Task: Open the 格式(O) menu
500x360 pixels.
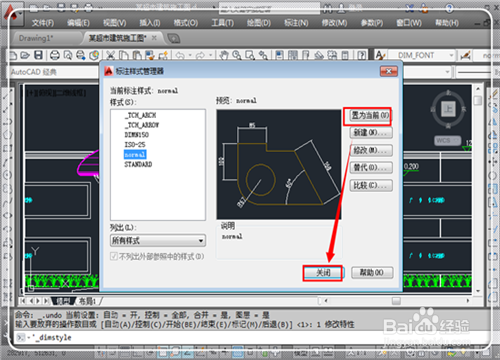Action: click(186, 23)
